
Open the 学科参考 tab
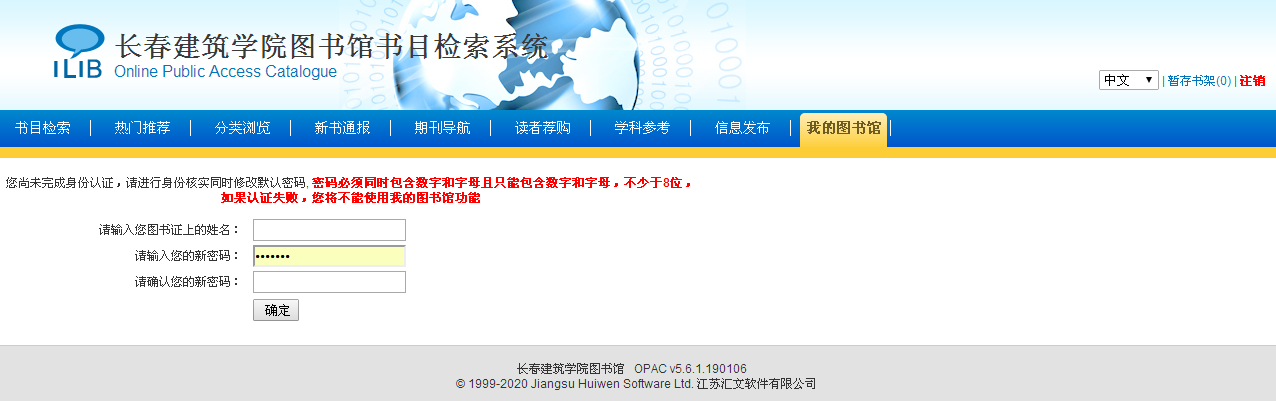642,128
